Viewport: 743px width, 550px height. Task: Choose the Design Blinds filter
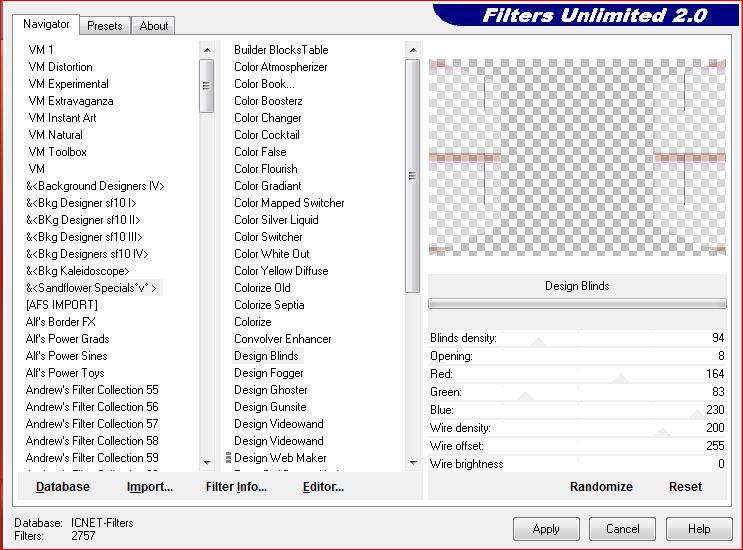point(266,356)
